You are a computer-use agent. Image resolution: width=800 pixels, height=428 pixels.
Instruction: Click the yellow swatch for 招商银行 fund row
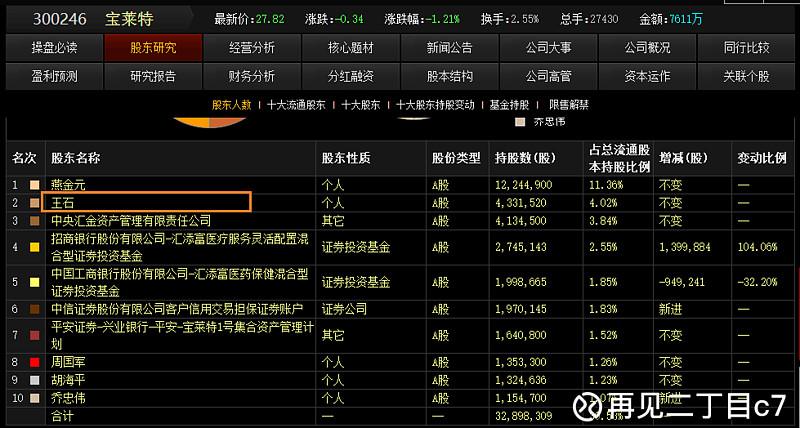(35, 247)
